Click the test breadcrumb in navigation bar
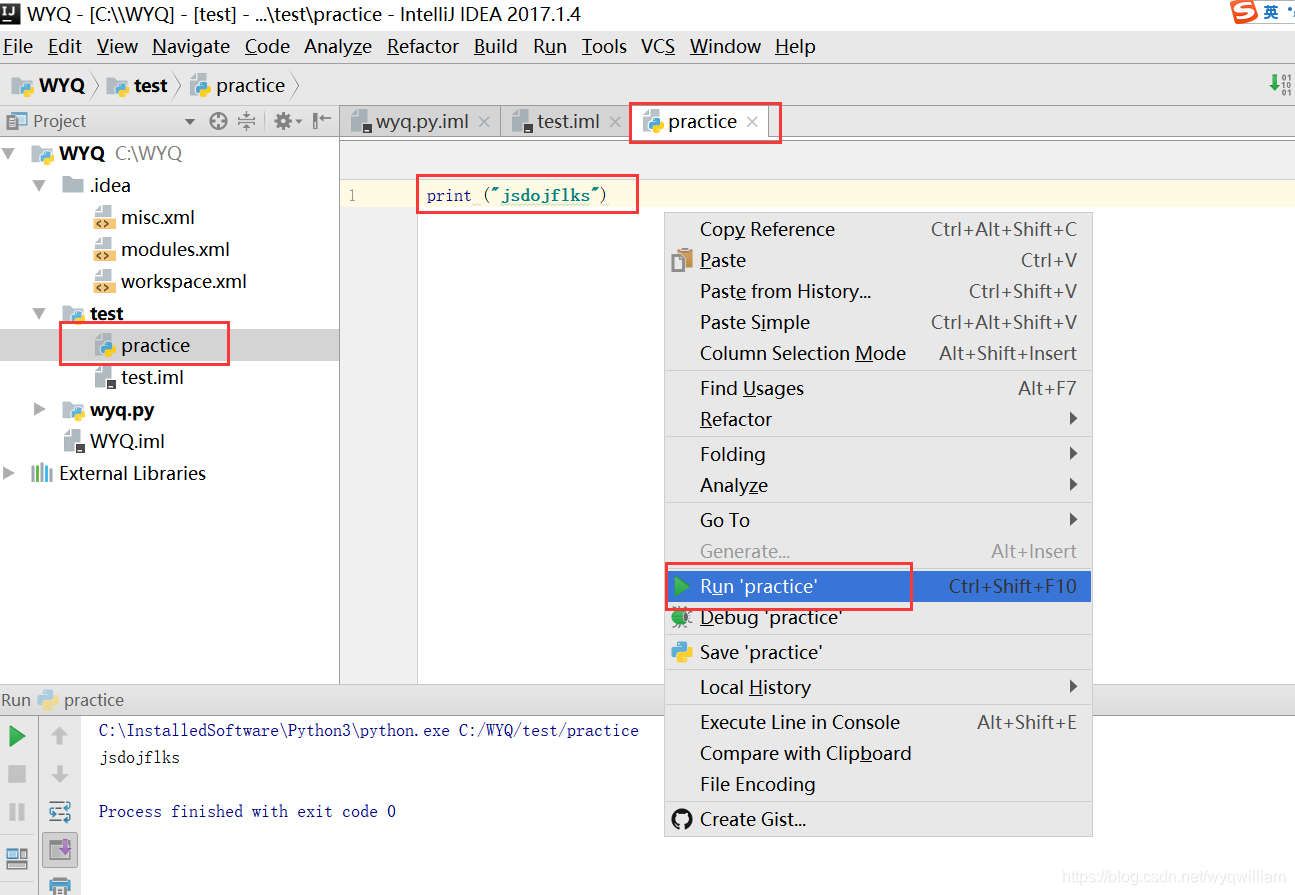The height and width of the screenshot is (895, 1295). [138, 86]
